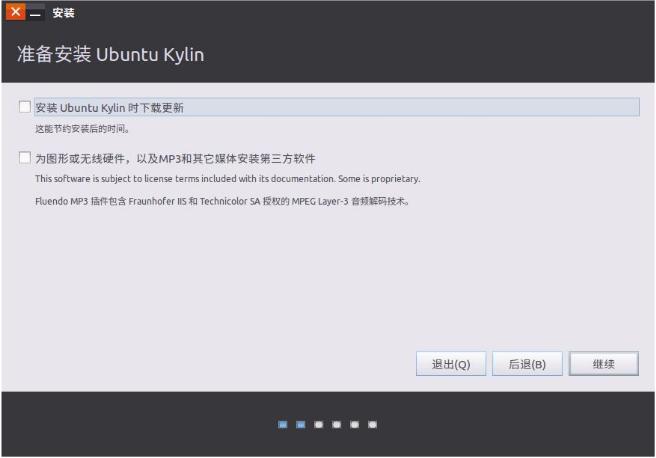Click the fifth progress step dot
This screenshot has height=458, width=656.
tap(354, 425)
